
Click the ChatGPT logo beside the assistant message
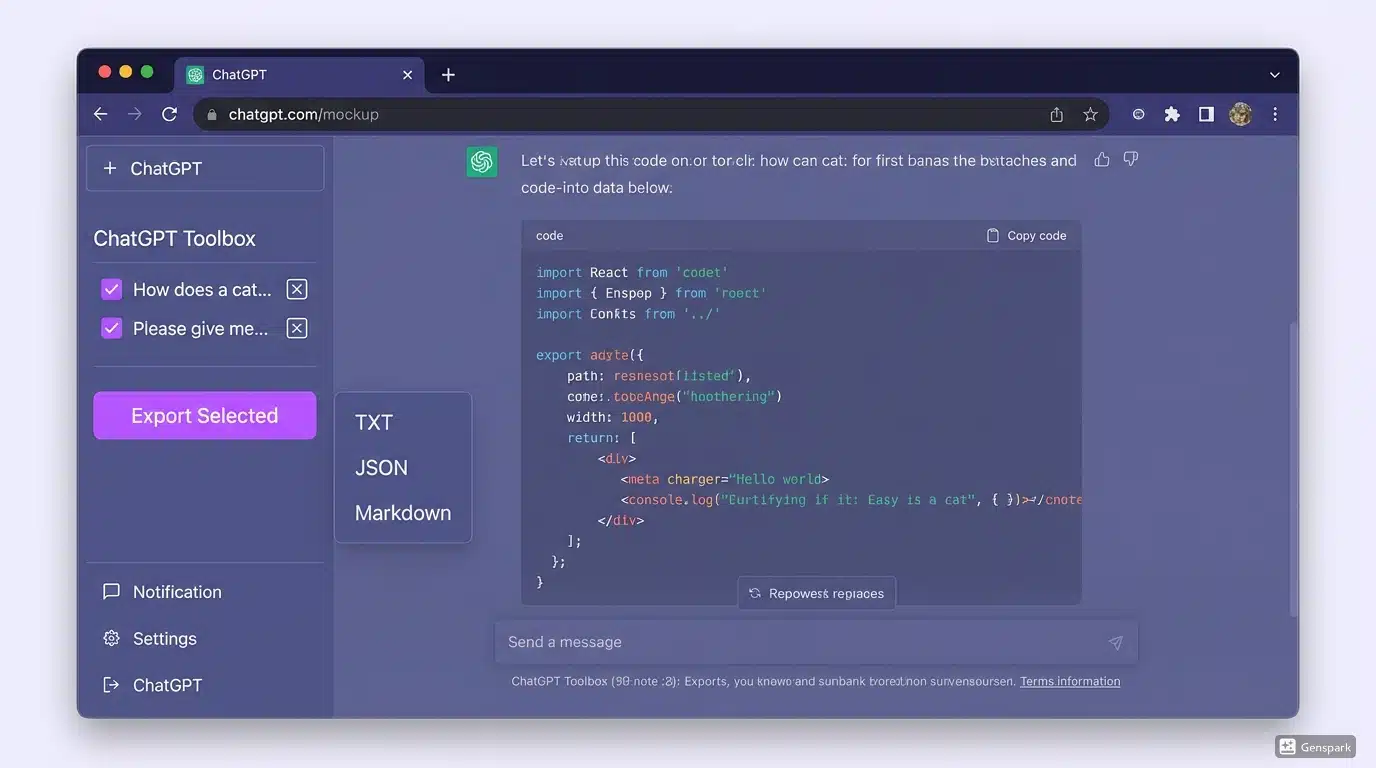(x=481, y=160)
